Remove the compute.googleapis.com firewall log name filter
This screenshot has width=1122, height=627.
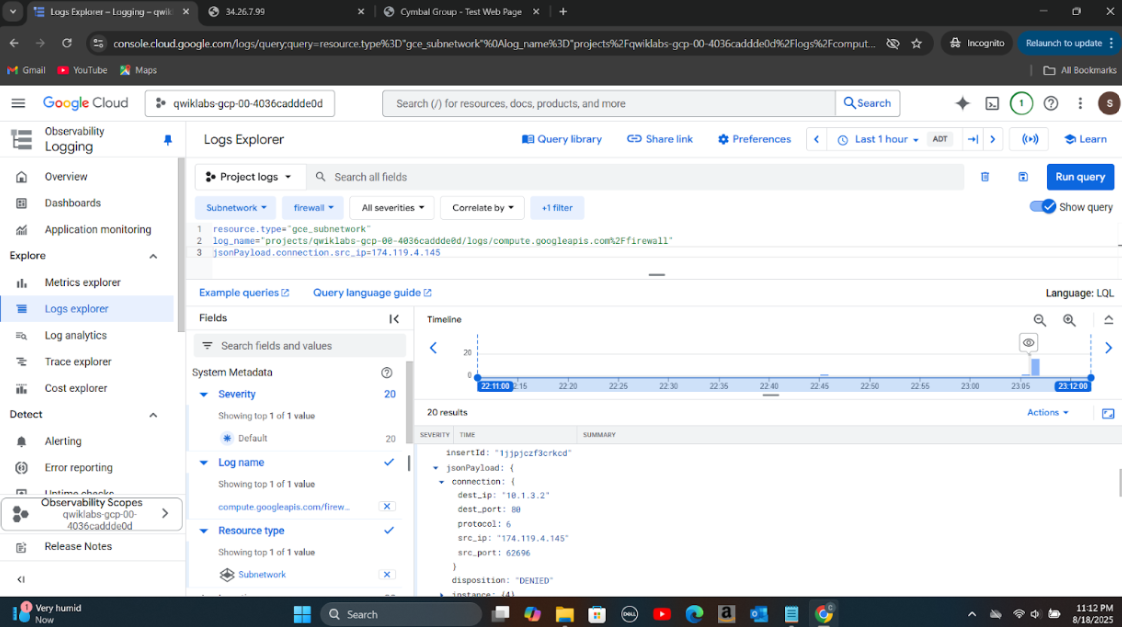[x=387, y=507]
